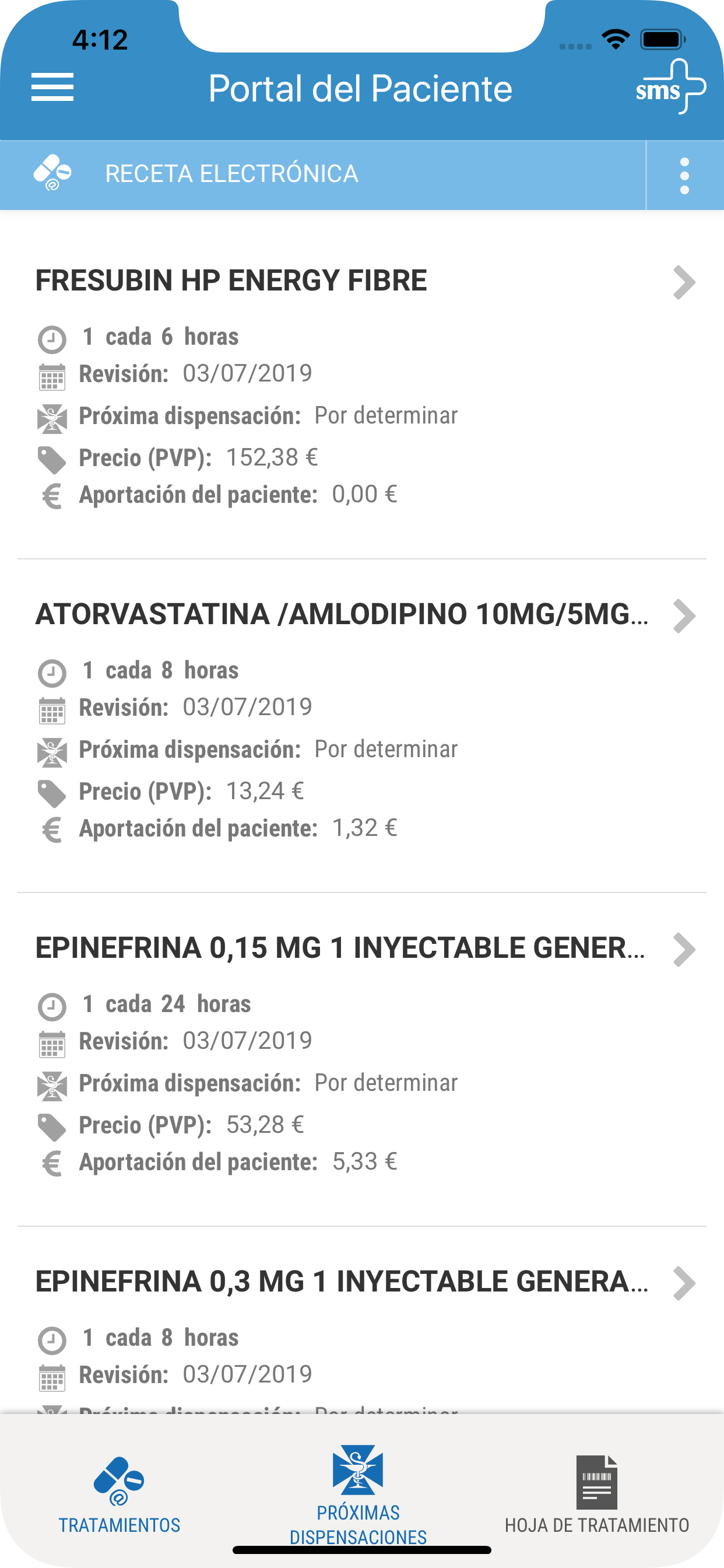Tap the Portal del Paciente title
This screenshot has height=1568, width=724.
point(360,88)
